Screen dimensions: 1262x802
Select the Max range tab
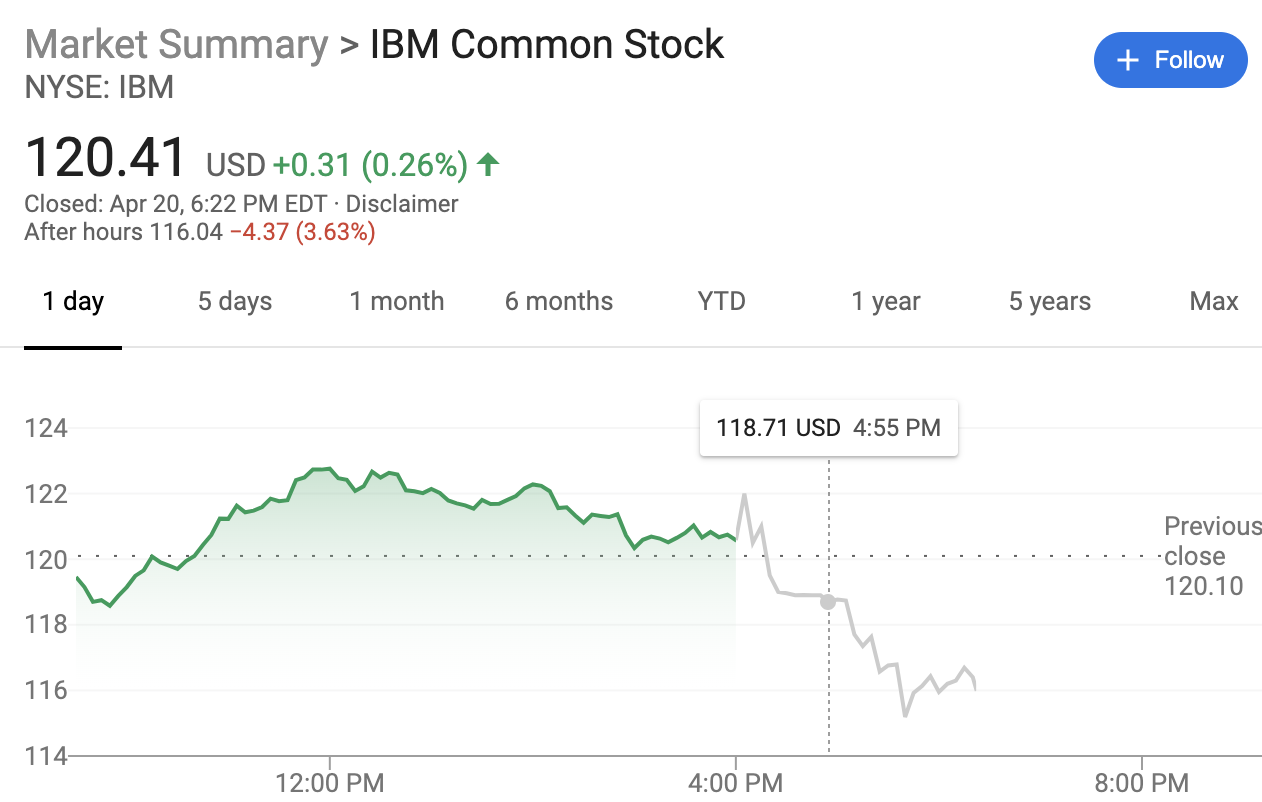(x=1214, y=301)
